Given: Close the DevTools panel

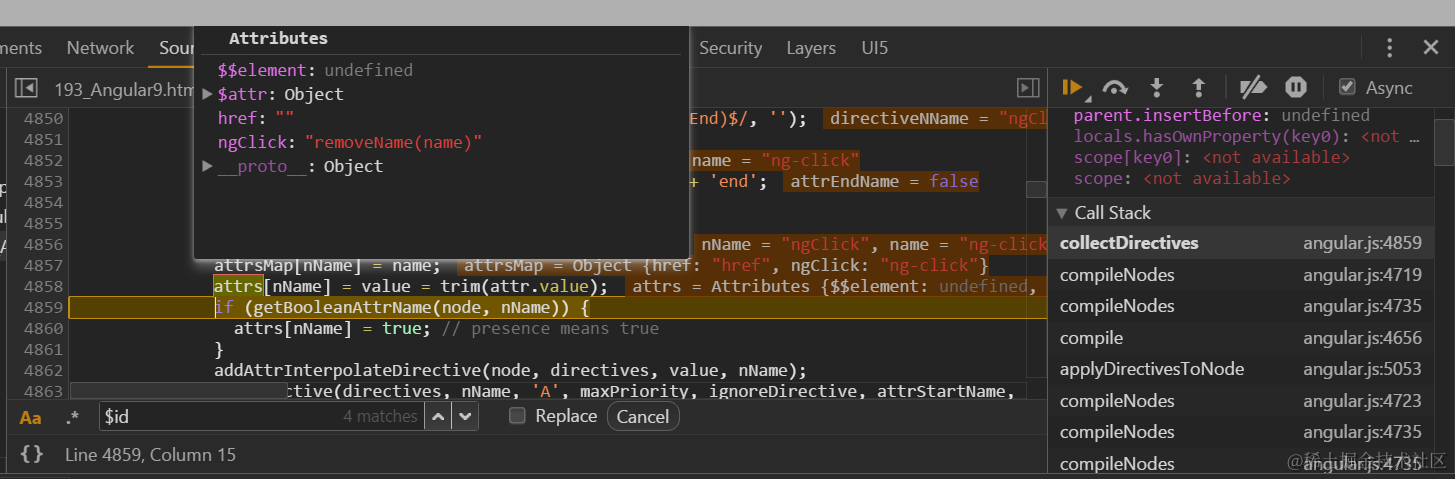Looking at the screenshot, I should tap(1431, 48).
